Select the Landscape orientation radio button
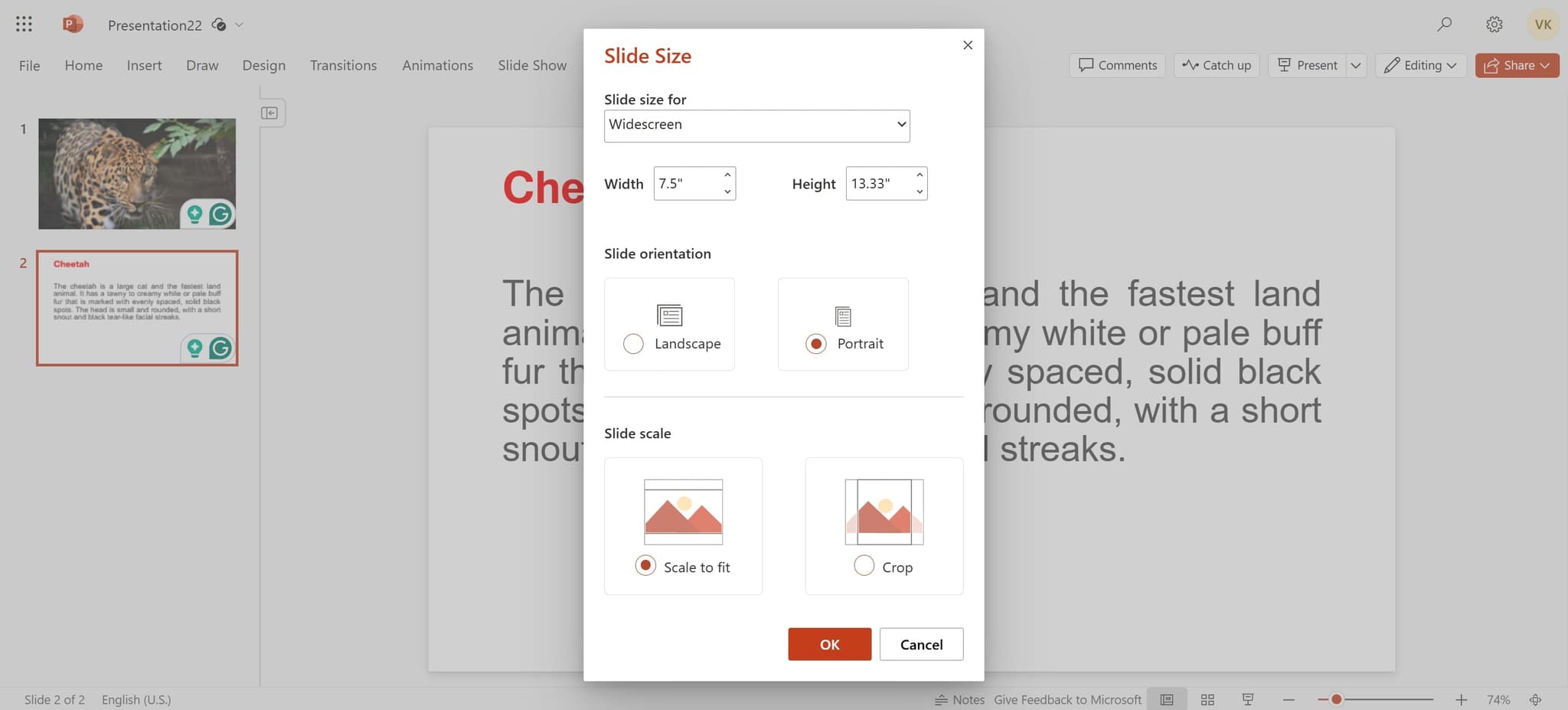This screenshot has height=710, width=1568. tap(633, 344)
